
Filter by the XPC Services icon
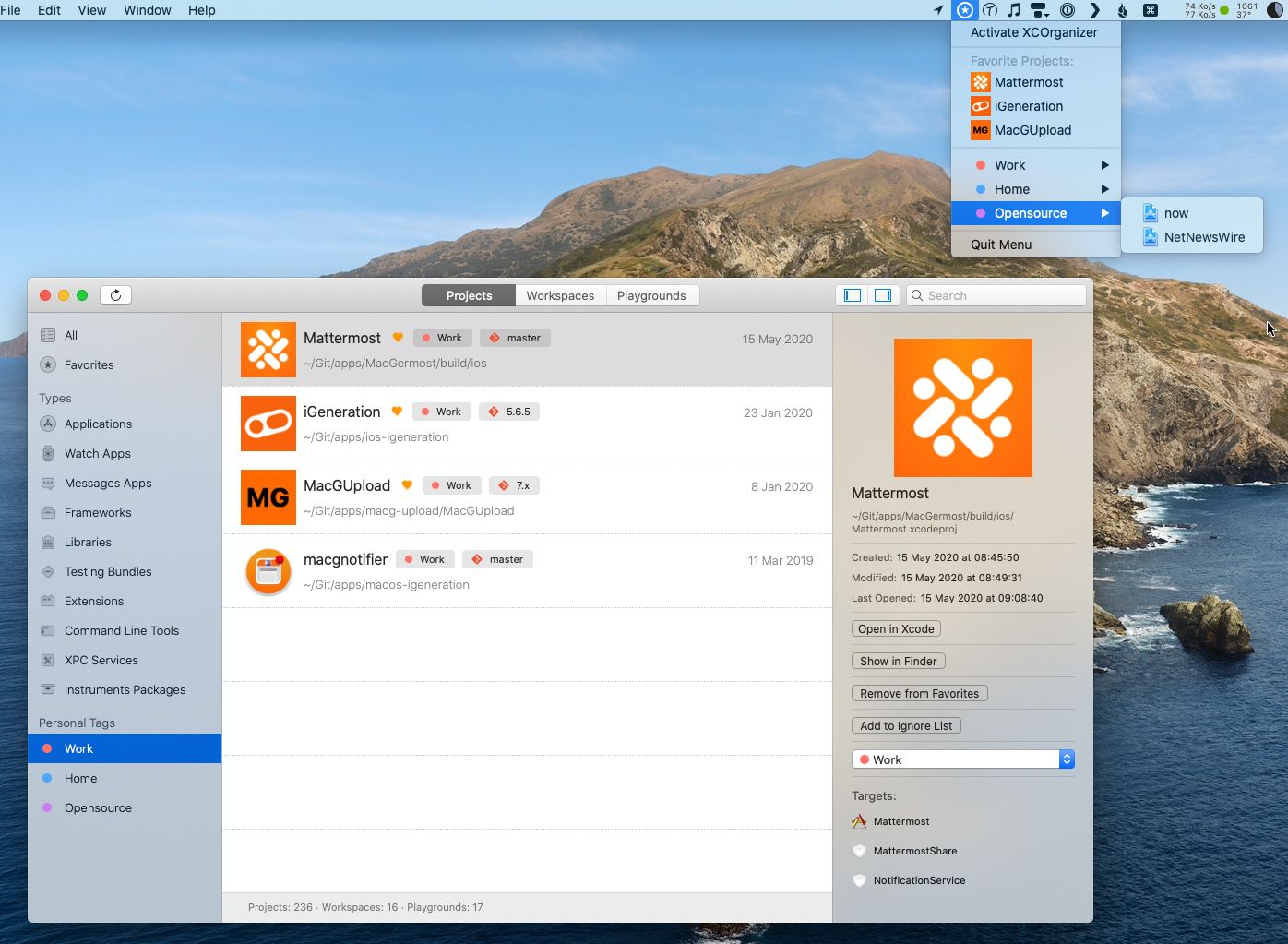48,660
